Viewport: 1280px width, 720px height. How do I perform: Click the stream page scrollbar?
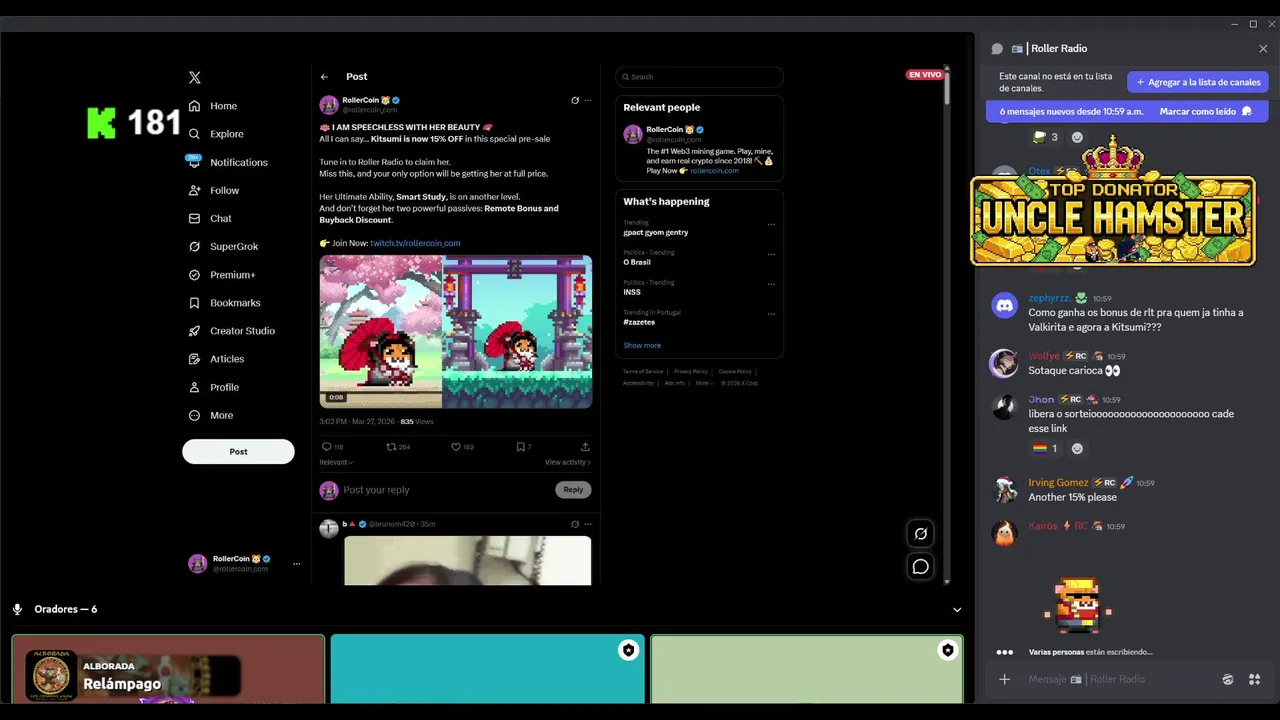pyautogui.click(x=947, y=87)
